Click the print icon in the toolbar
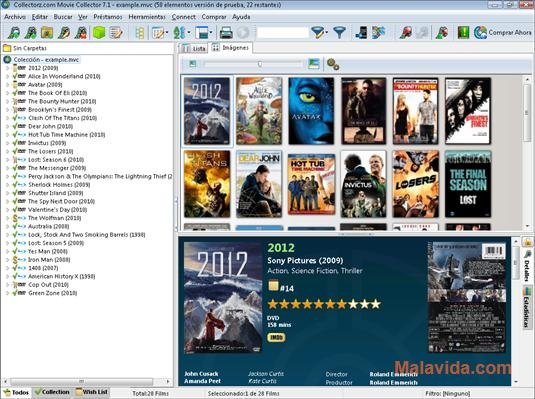The image size is (535, 399). click(x=226, y=33)
